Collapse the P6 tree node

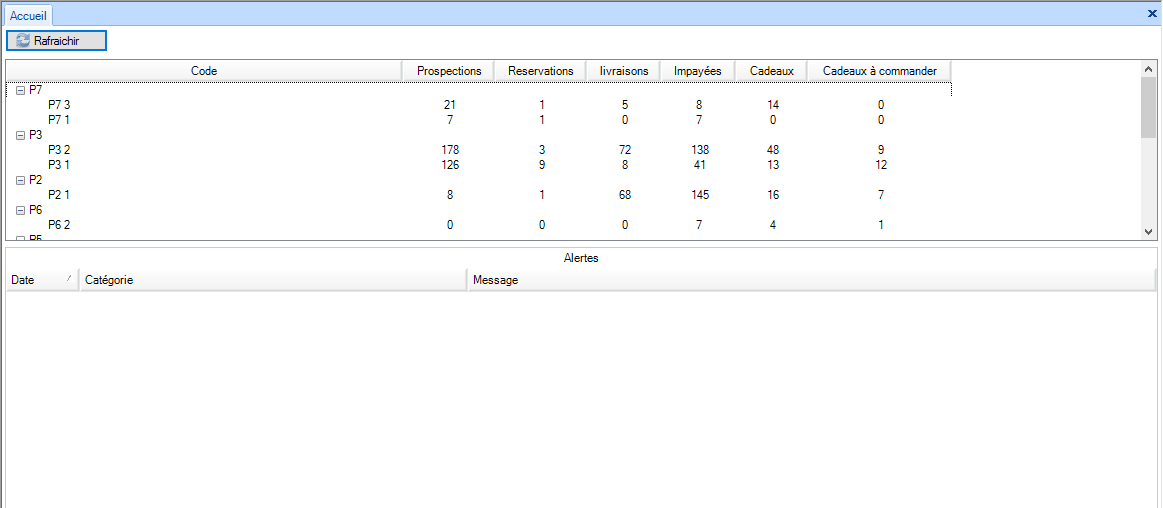[x=20, y=211]
